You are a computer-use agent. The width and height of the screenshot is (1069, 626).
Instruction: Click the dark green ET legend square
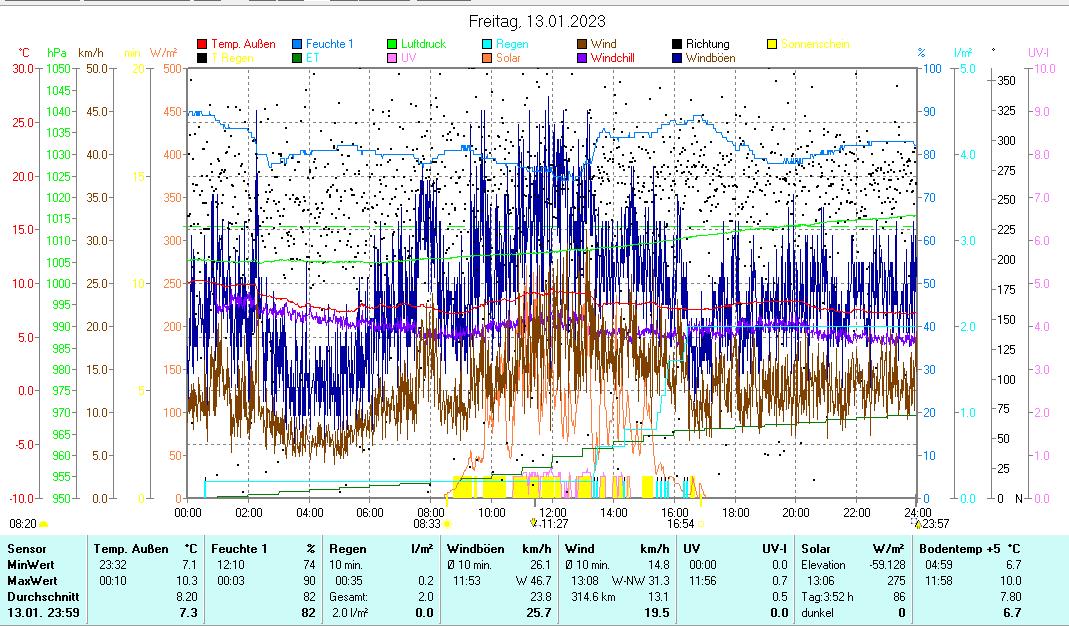pyautogui.click(x=297, y=58)
